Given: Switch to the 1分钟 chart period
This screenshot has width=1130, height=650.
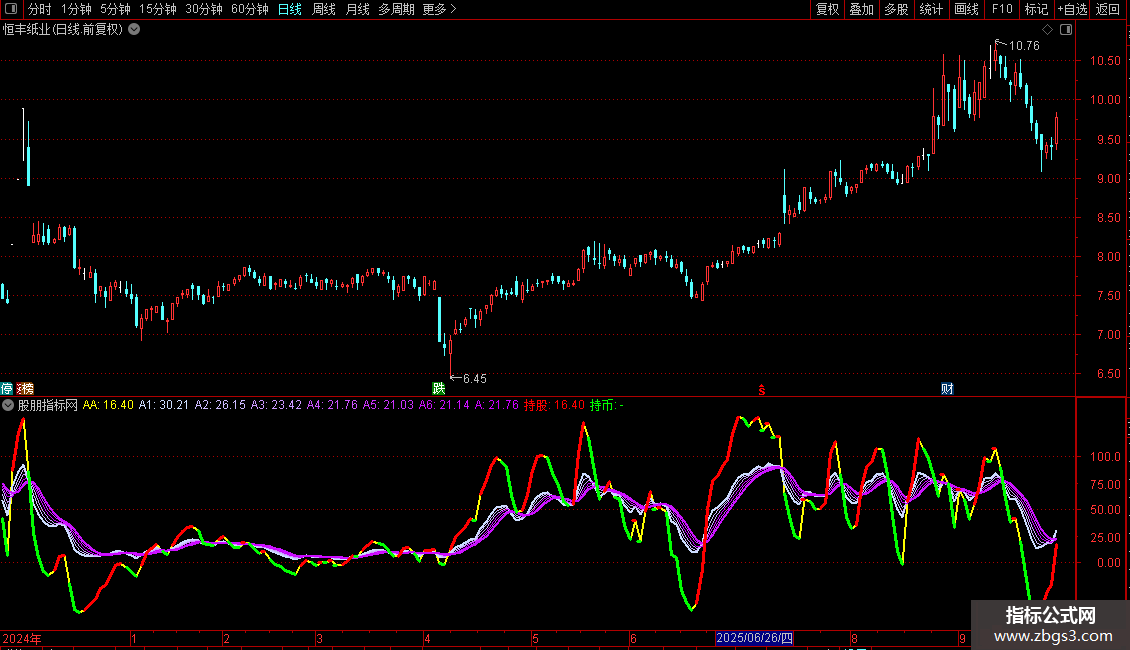Looking at the screenshot, I should 76,9.
